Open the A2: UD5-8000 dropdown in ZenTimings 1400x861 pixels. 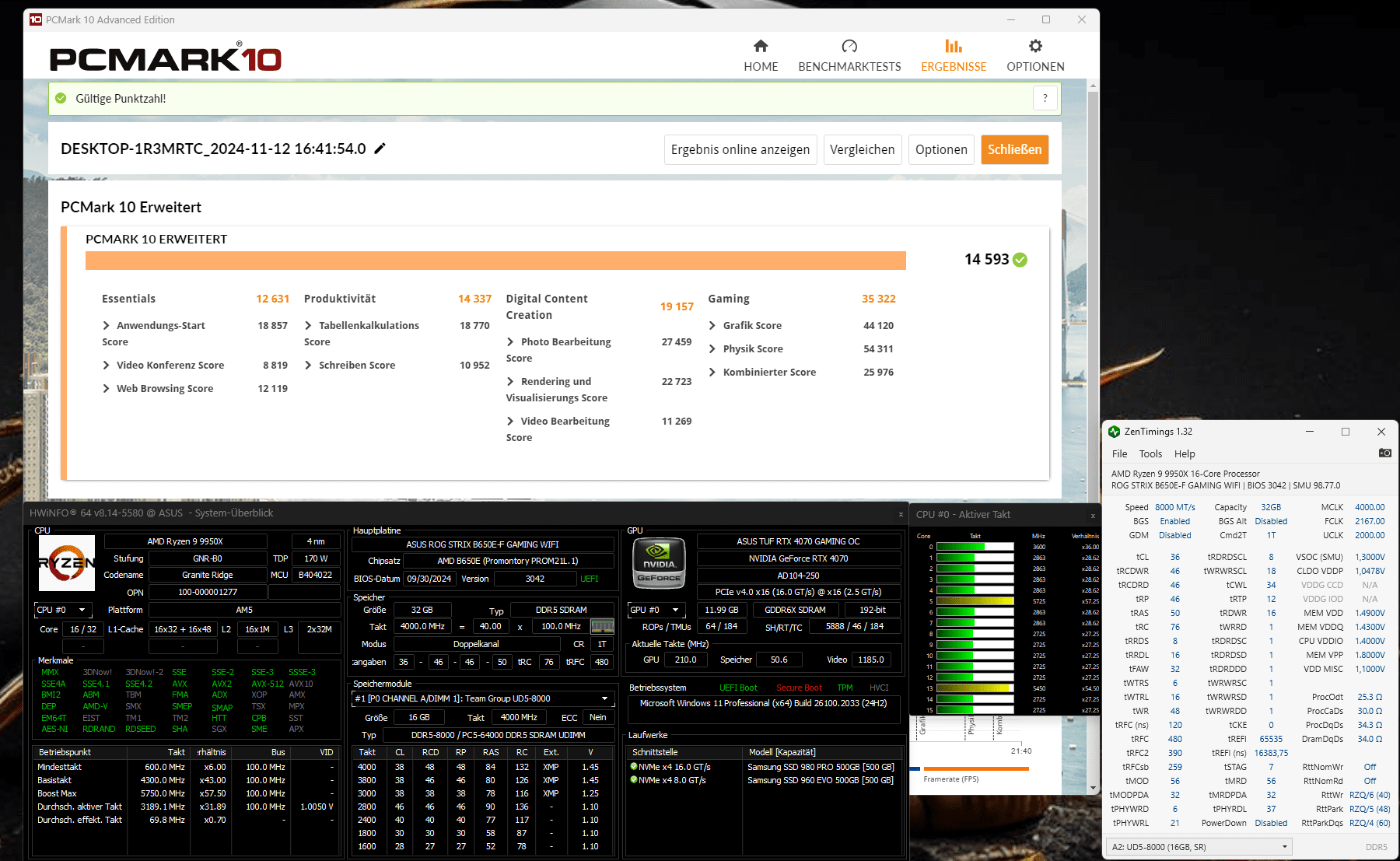(x=1199, y=847)
